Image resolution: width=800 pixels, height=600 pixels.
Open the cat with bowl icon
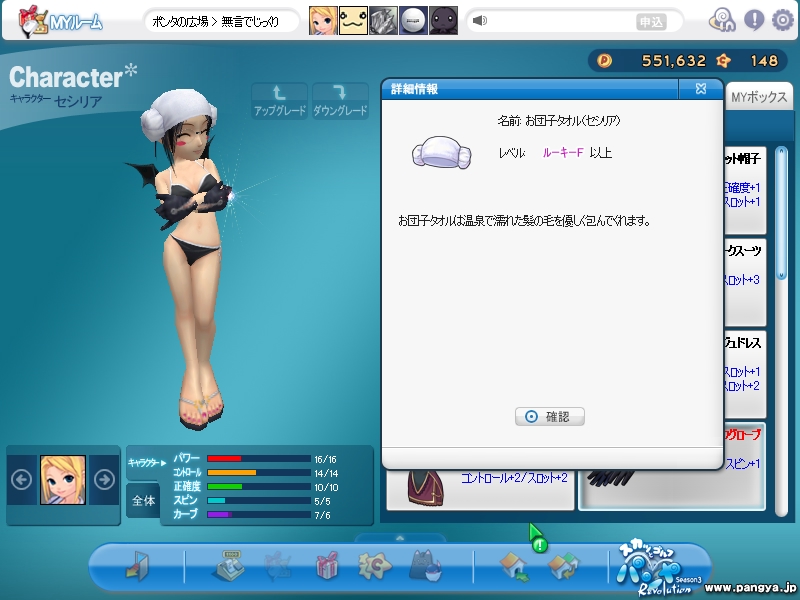pyautogui.click(x=426, y=565)
